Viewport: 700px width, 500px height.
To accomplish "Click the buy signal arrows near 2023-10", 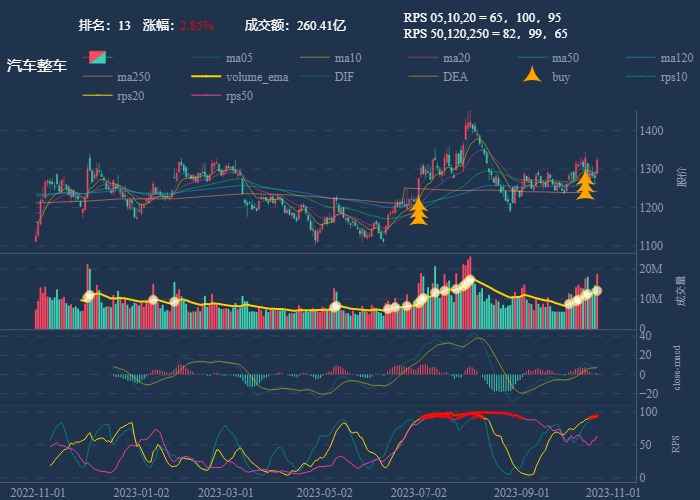I will [x=586, y=184].
